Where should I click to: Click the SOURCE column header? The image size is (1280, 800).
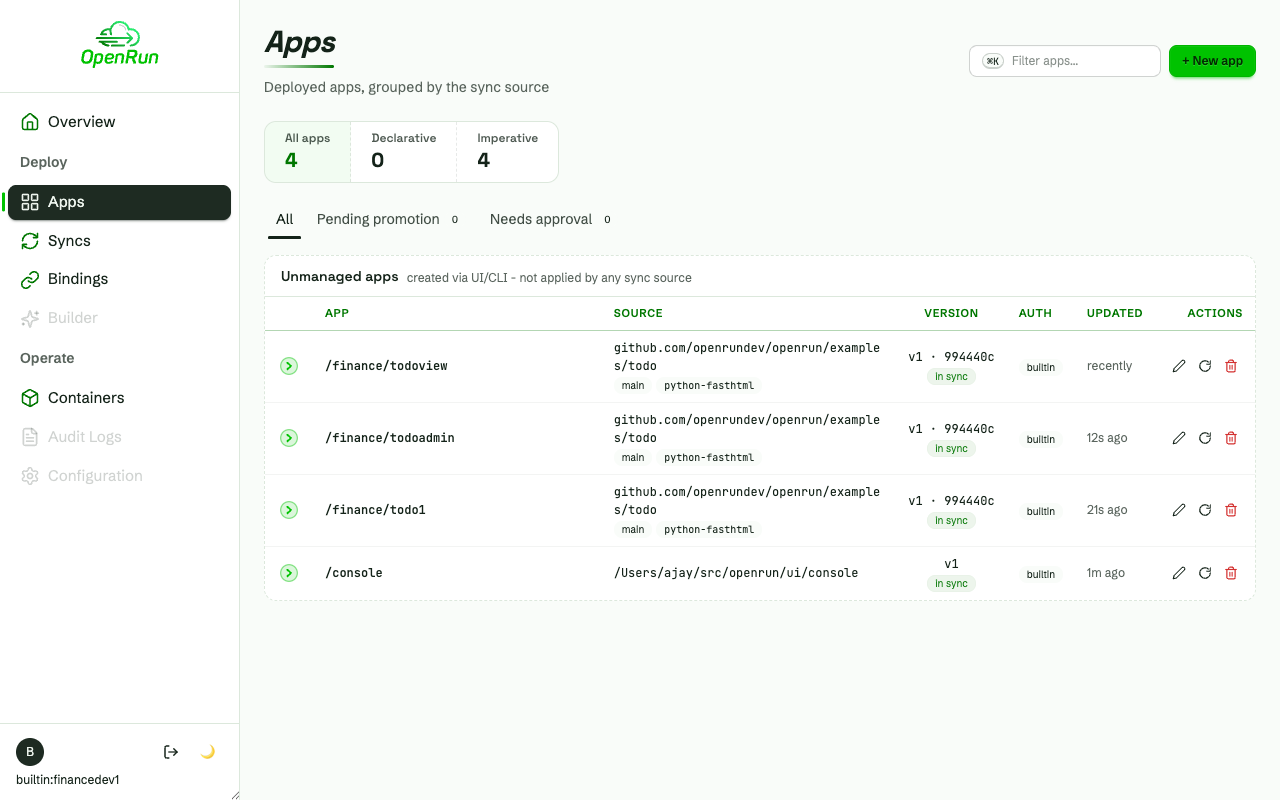click(x=638, y=313)
